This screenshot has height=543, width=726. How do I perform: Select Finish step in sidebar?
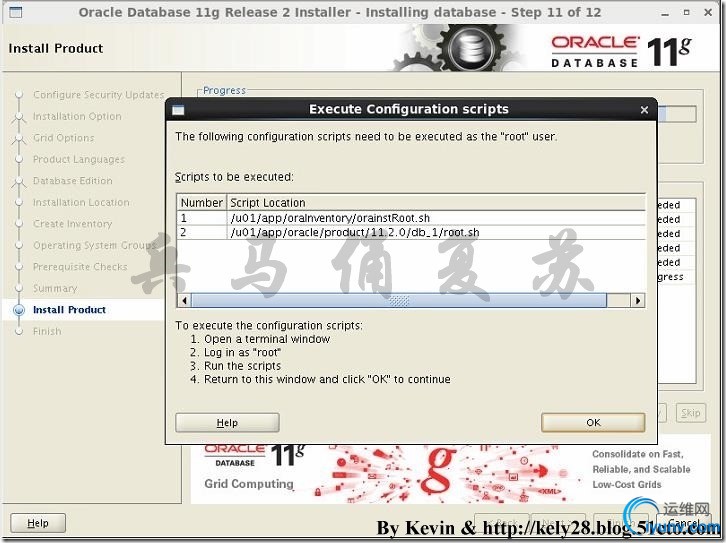(x=47, y=331)
